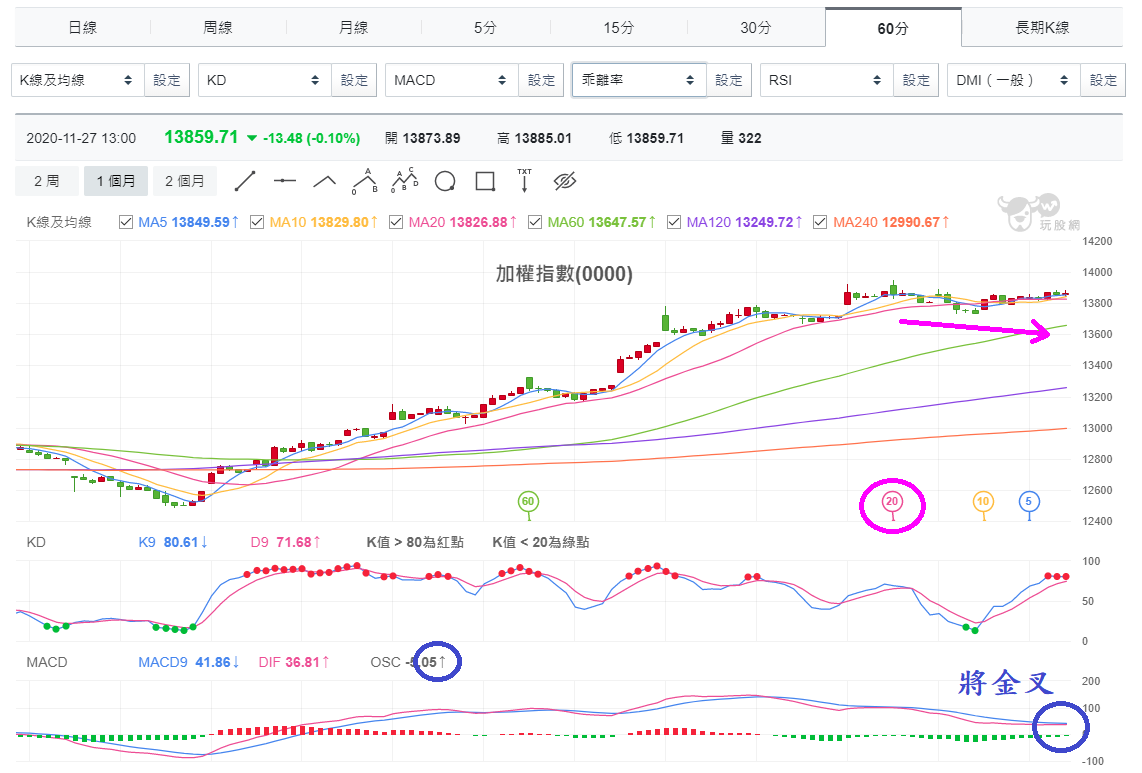This screenshot has height=773, width=1142.
Task: Click the 開 13873.89 opening price
Action: pyautogui.click(x=422, y=138)
